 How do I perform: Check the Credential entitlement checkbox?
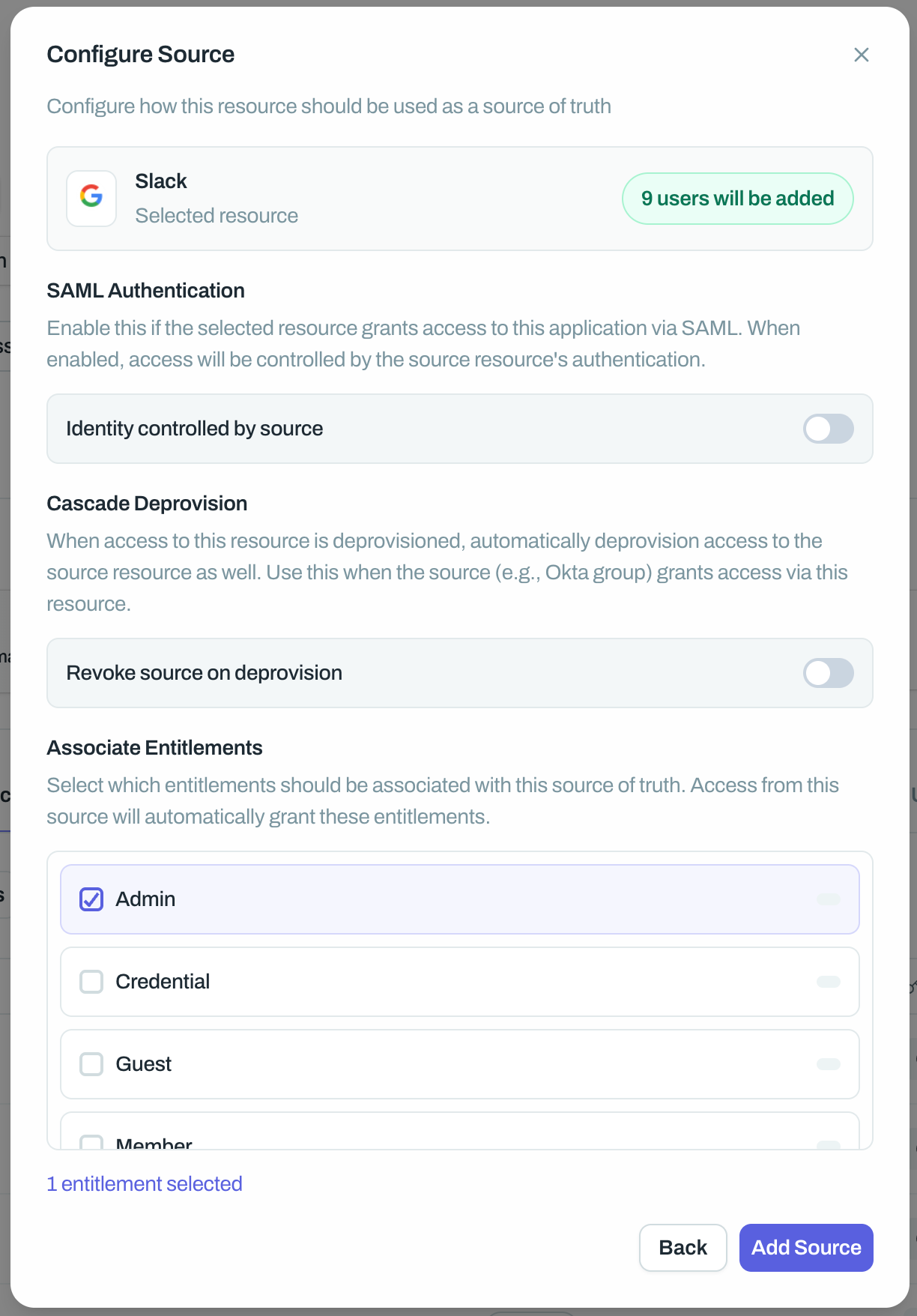tap(91, 982)
